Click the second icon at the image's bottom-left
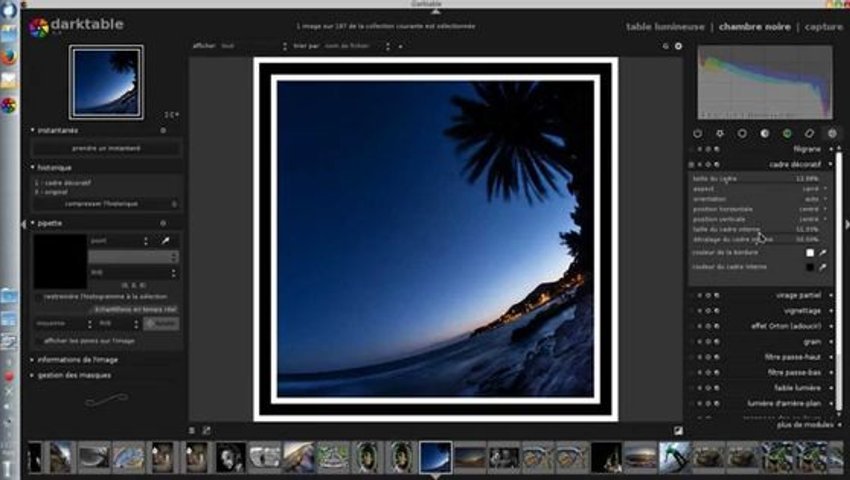Viewport: 850px width, 480px height. (207, 431)
